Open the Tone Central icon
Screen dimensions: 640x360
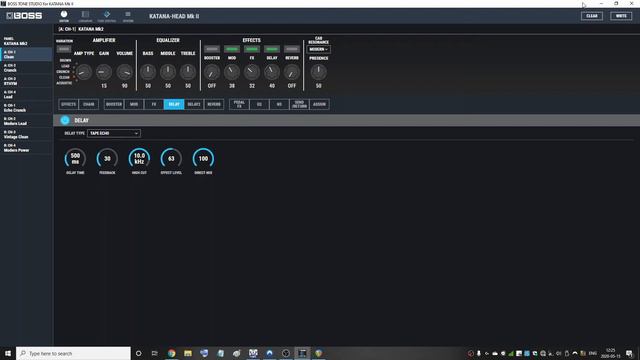[x=107, y=16]
